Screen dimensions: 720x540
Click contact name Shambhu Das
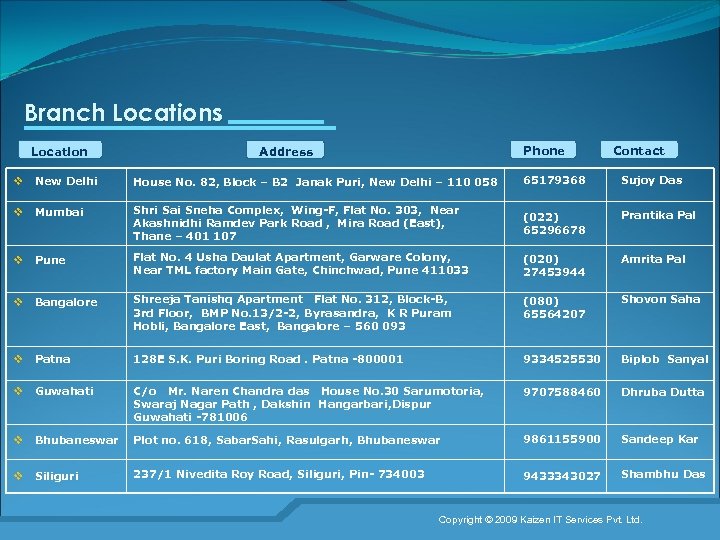pyautogui.click(x=663, y=474)
